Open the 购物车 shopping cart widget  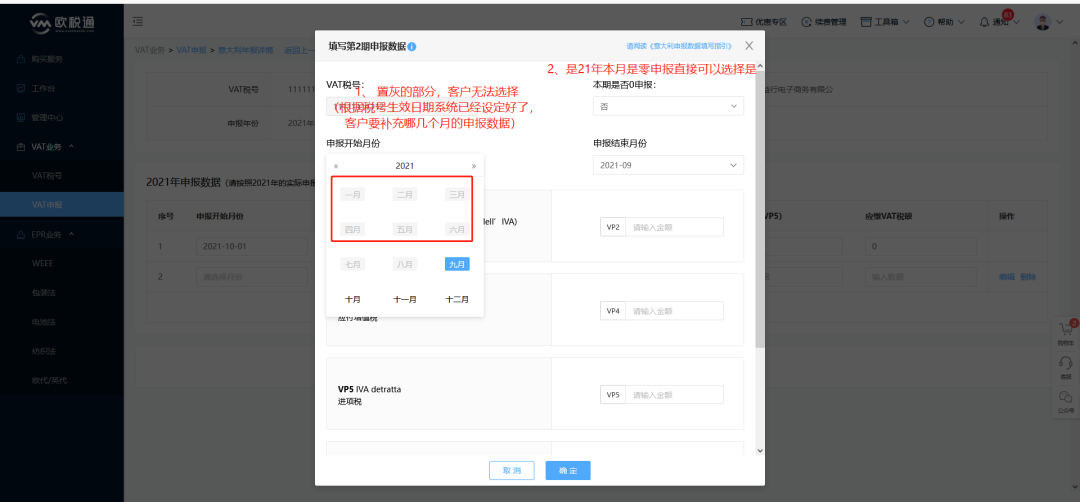click(1065, 334)
